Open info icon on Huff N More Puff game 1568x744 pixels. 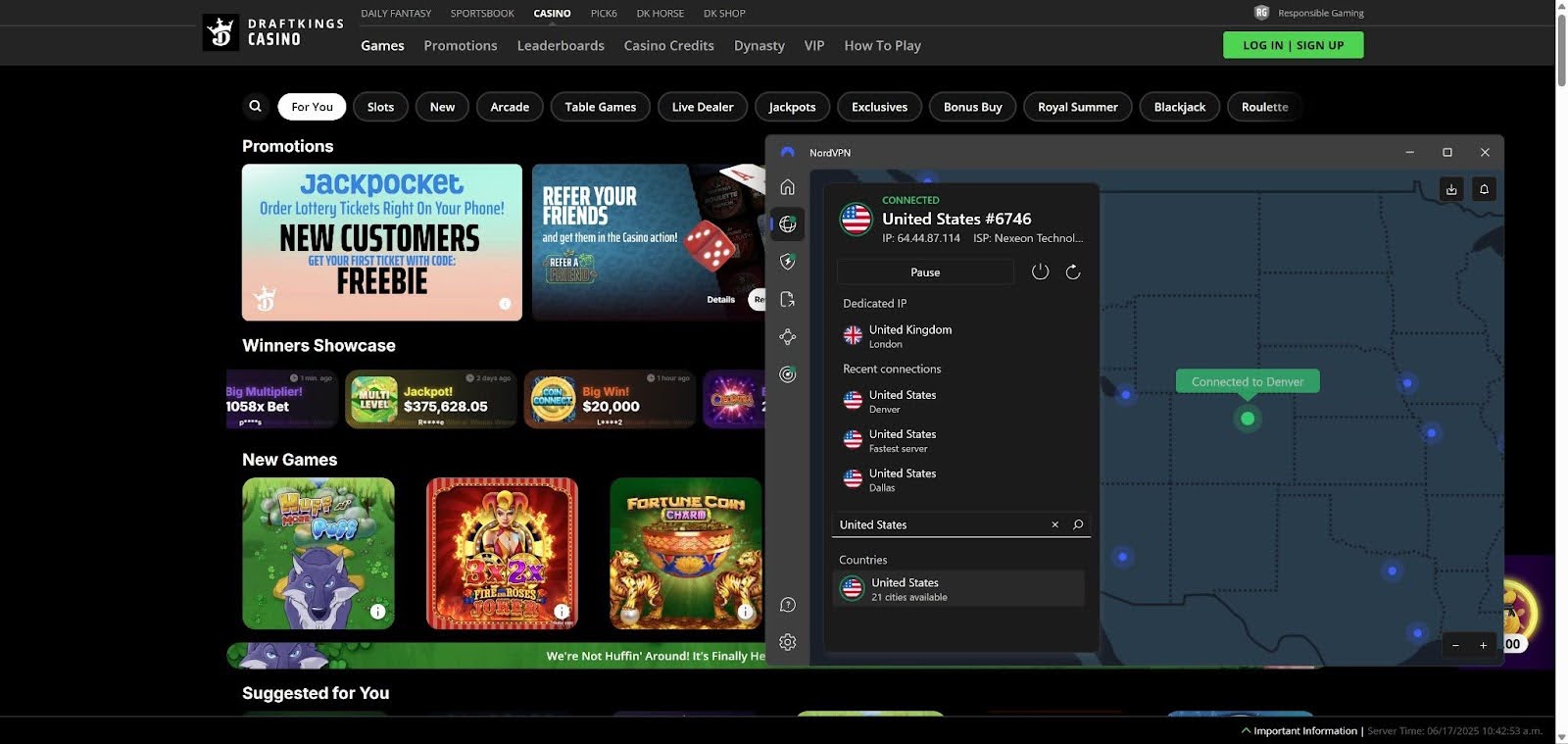[x=377, y=612]
